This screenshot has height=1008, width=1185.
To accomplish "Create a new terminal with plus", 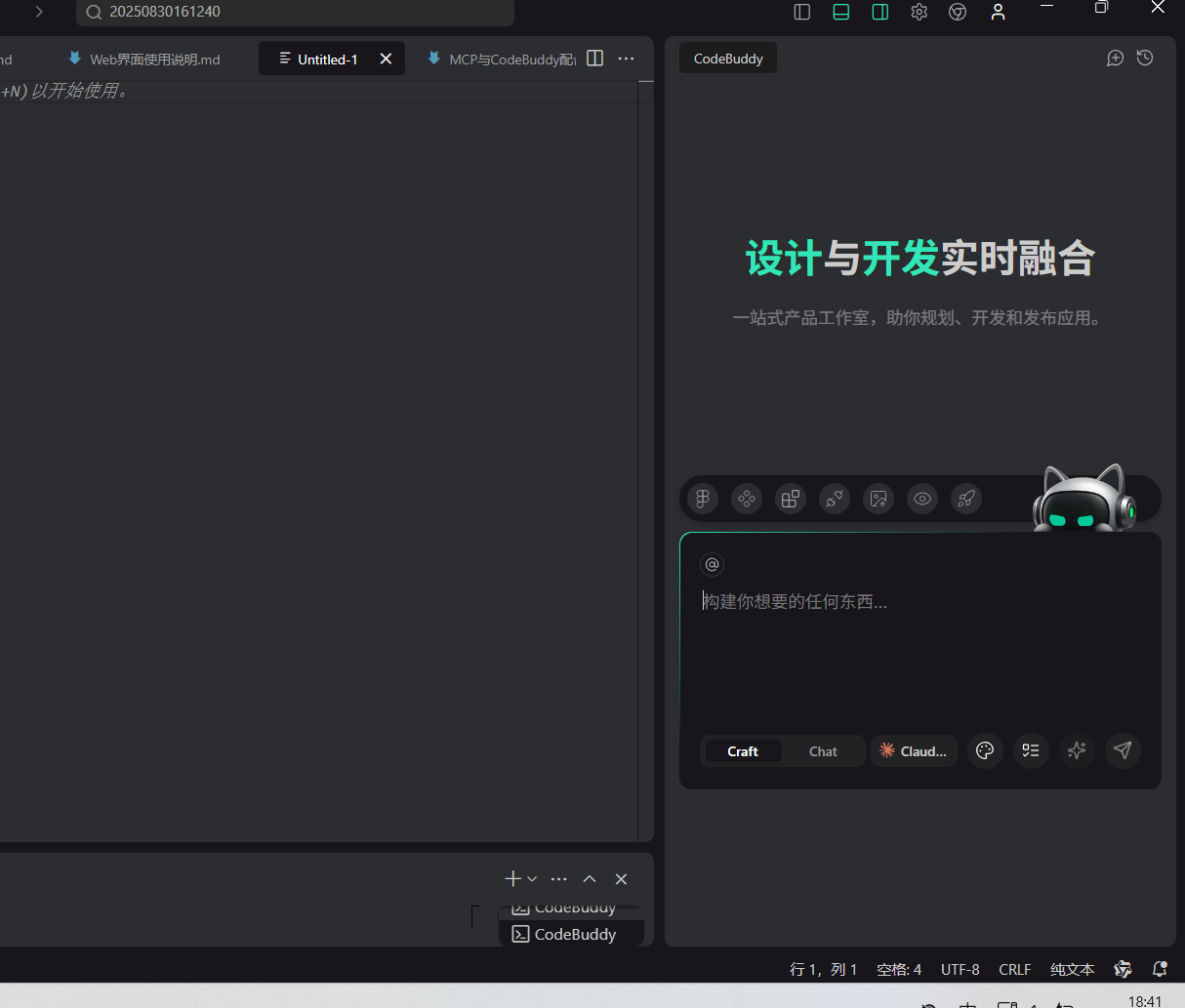I will point(512,879).
